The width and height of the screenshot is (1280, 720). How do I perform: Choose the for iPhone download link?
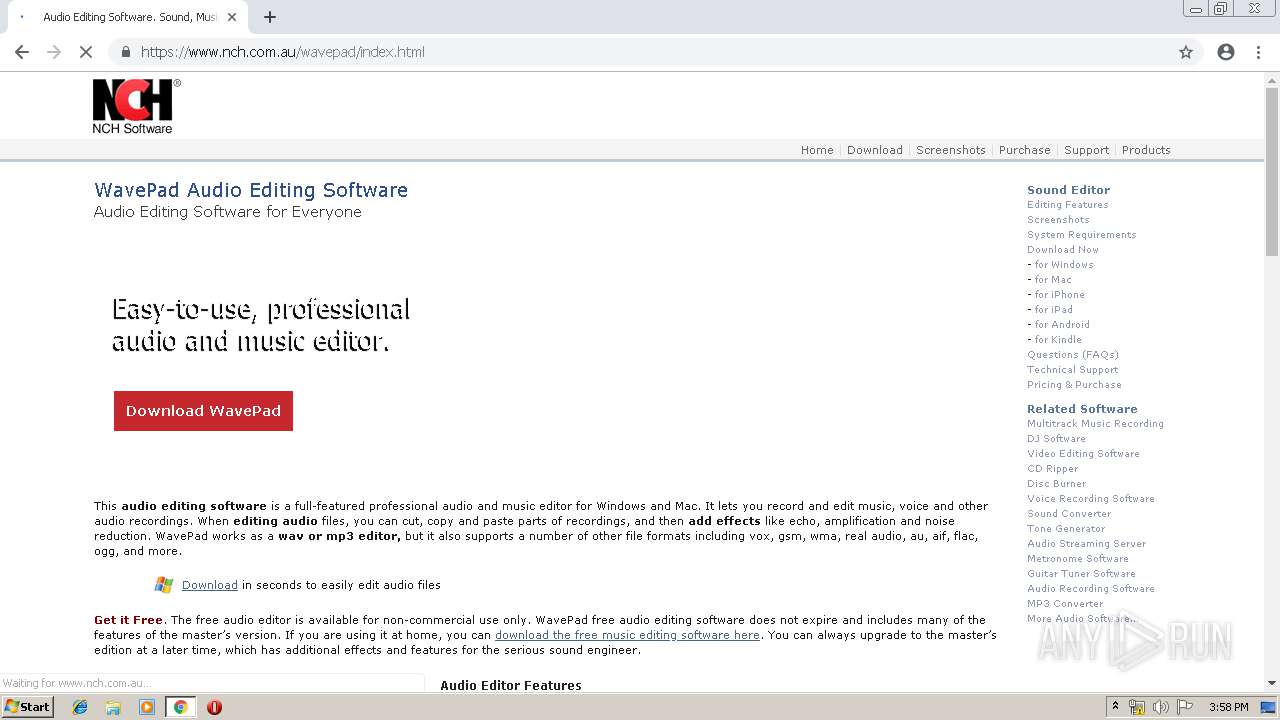click(1060, 295)
